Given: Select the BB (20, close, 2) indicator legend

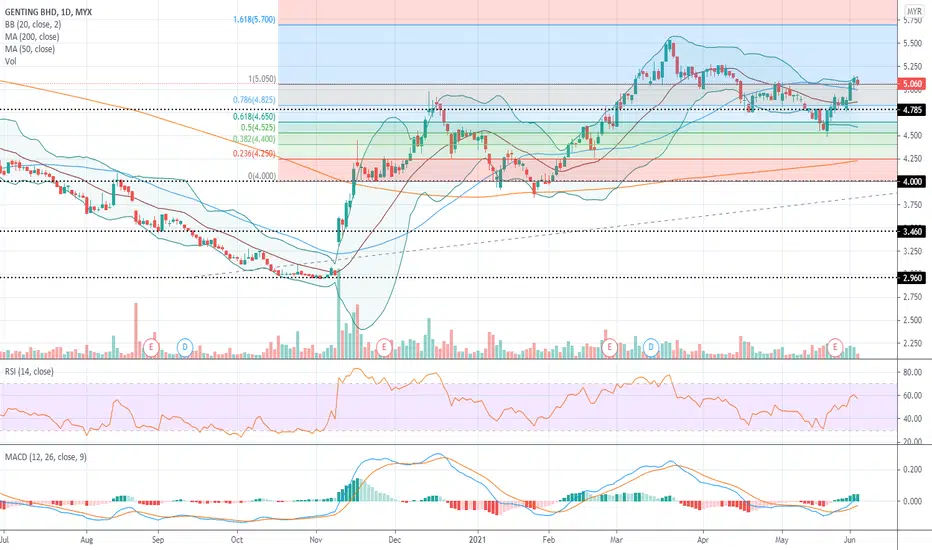Looking at the screenshot, I should point(33,24).
